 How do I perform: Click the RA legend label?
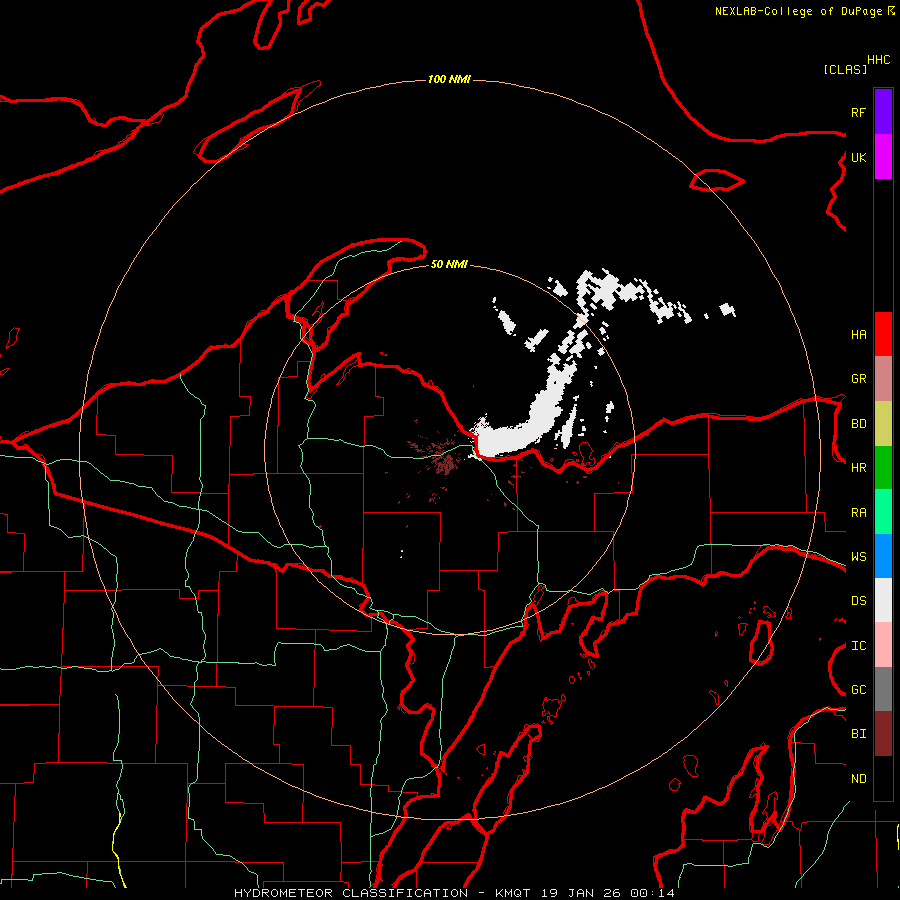tap(858, 513)
